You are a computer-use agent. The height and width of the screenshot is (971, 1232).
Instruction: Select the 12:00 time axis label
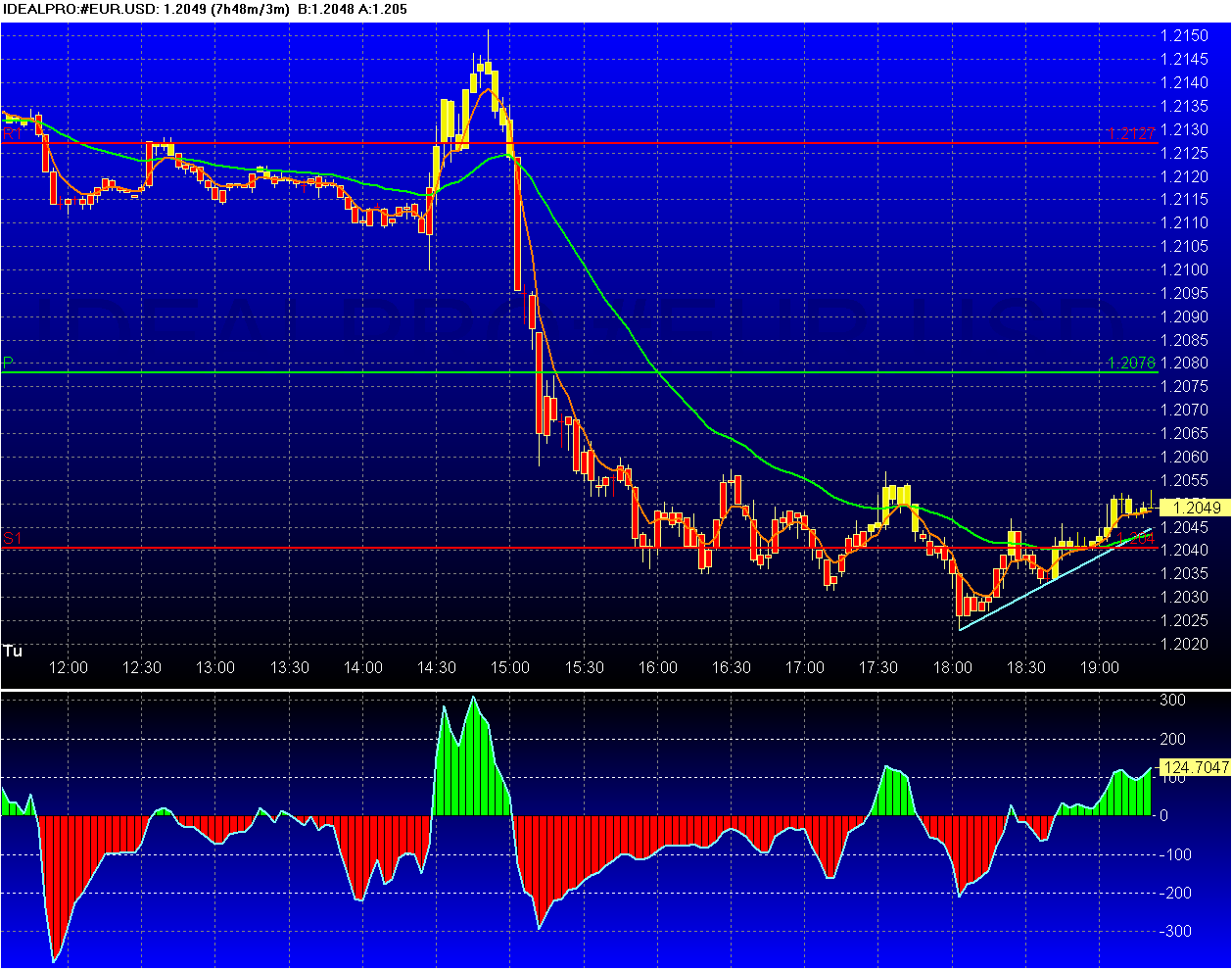pyautogui.click(x=69, y=668)
